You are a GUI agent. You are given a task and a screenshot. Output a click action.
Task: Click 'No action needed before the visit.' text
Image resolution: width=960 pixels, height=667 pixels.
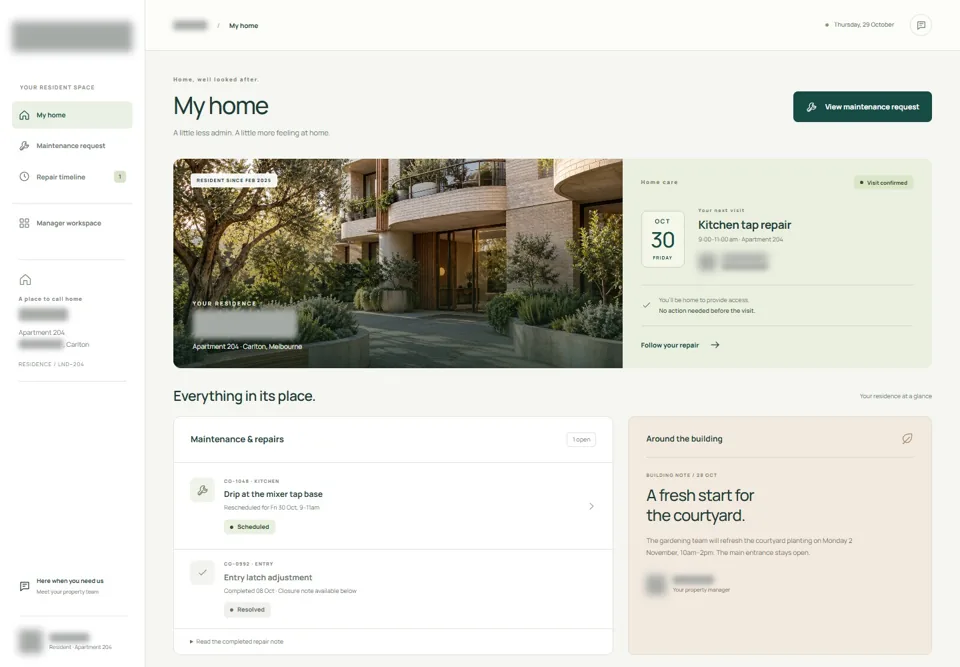707,311
